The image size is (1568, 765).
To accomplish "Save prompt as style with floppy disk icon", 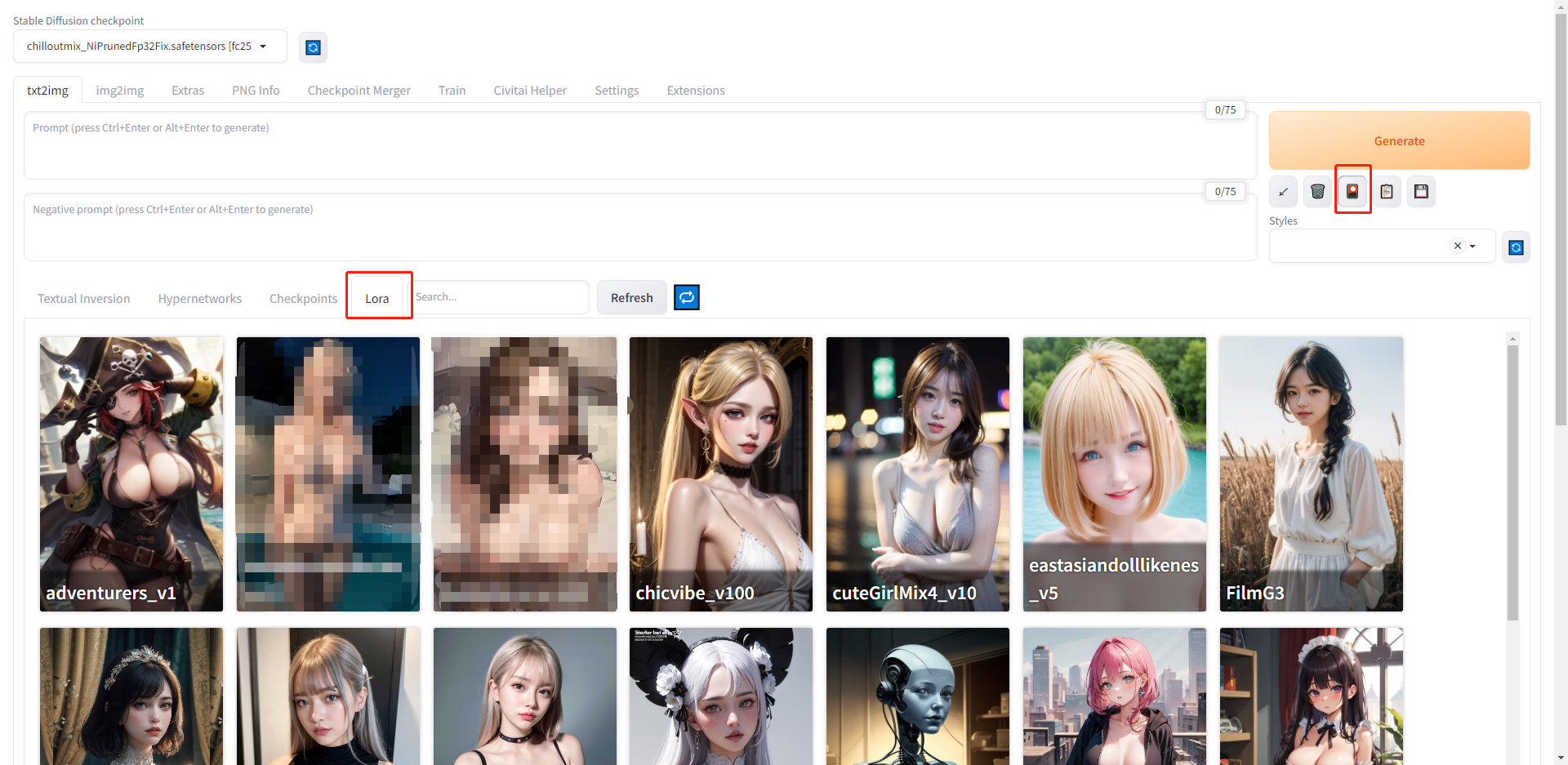I will [x=1421, y=192].
